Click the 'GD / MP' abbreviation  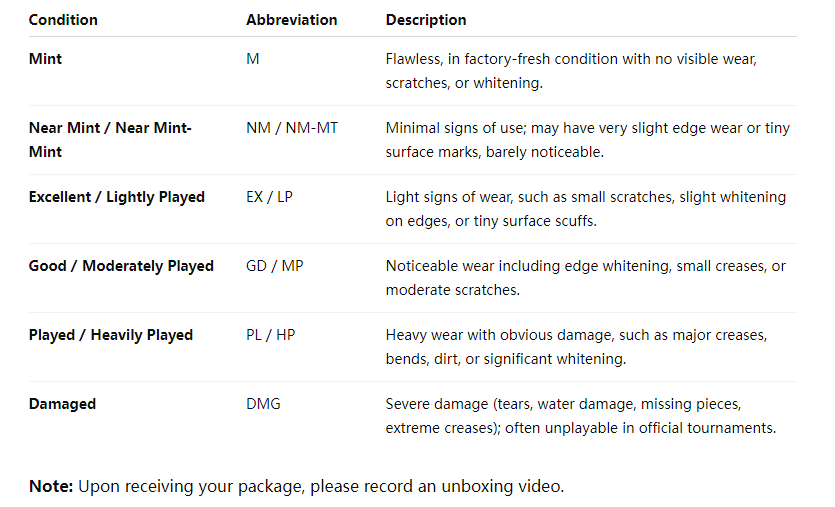click(x=274, y=266)
